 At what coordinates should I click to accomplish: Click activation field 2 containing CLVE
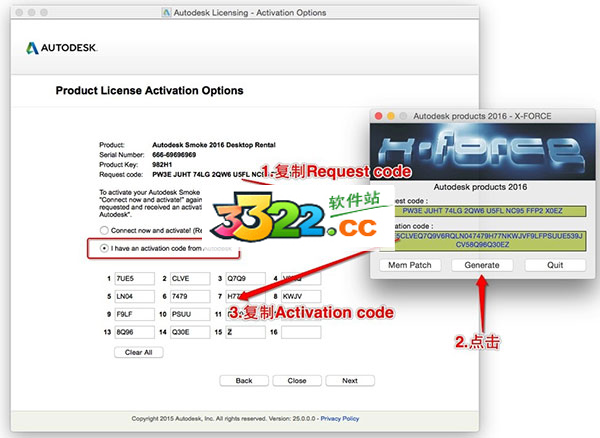point(190,278)
